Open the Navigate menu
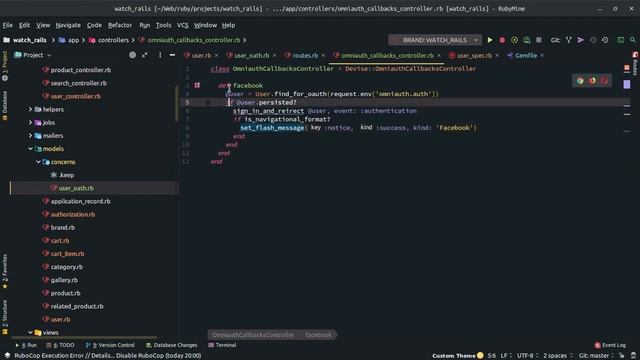Viewport: 640px width, 360px height. click(x=68, y=25)
